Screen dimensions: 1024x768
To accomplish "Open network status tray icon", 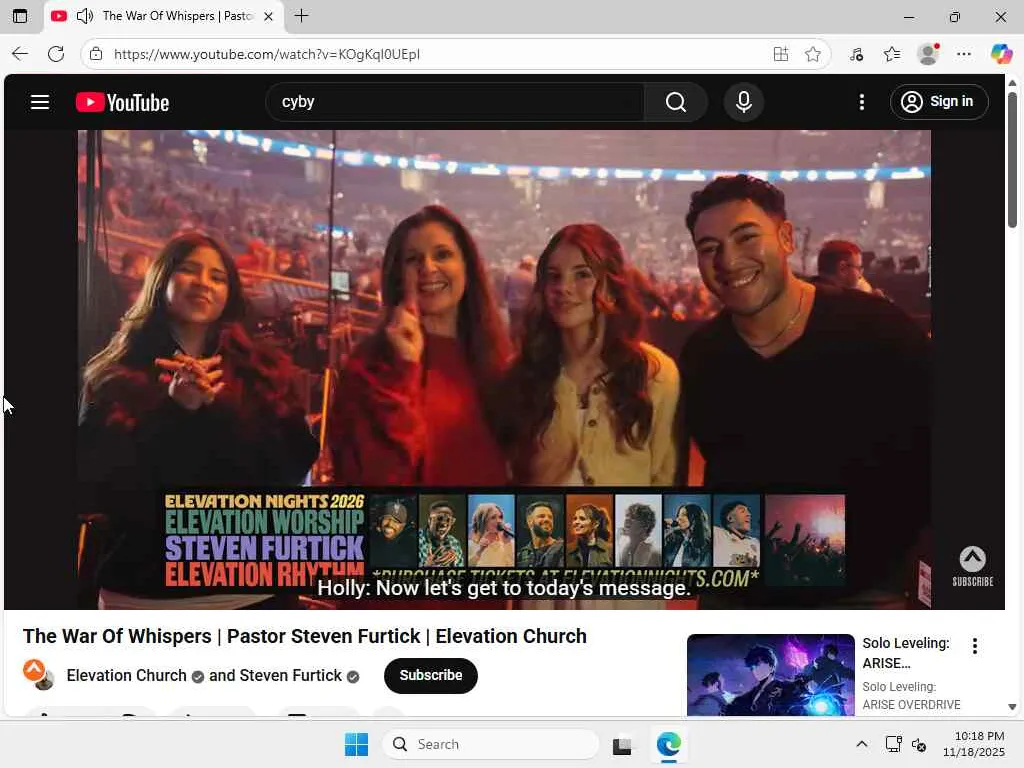I will [893, 744].
